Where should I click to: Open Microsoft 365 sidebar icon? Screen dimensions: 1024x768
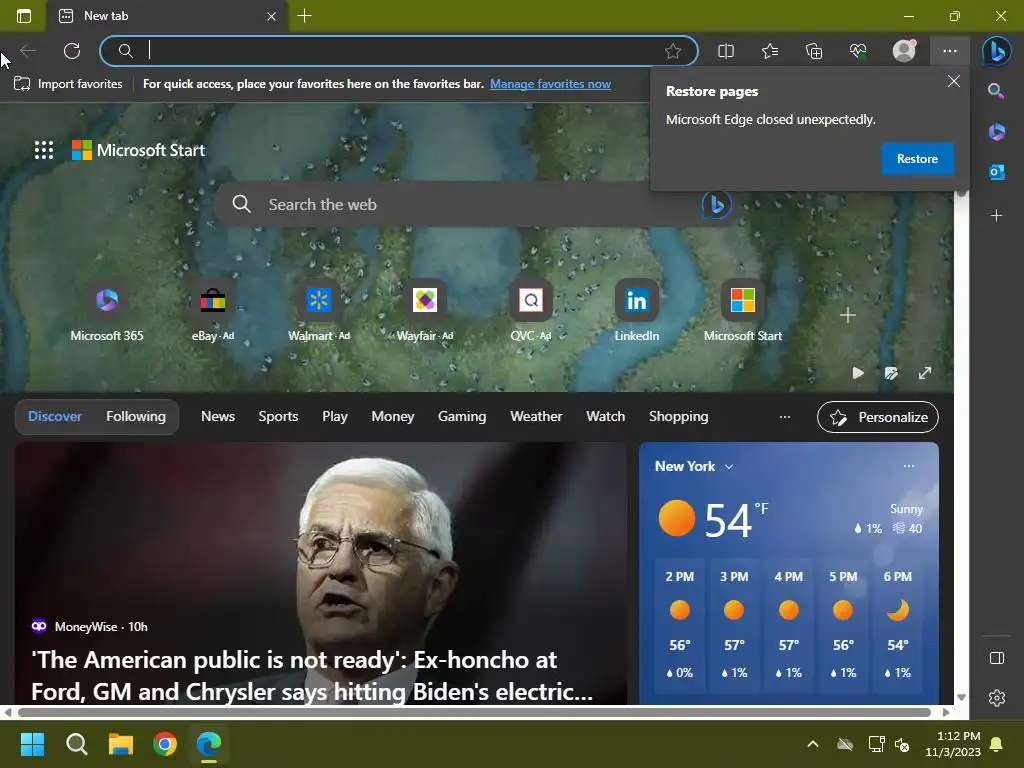pyautogui.click(x=997, y=132)
